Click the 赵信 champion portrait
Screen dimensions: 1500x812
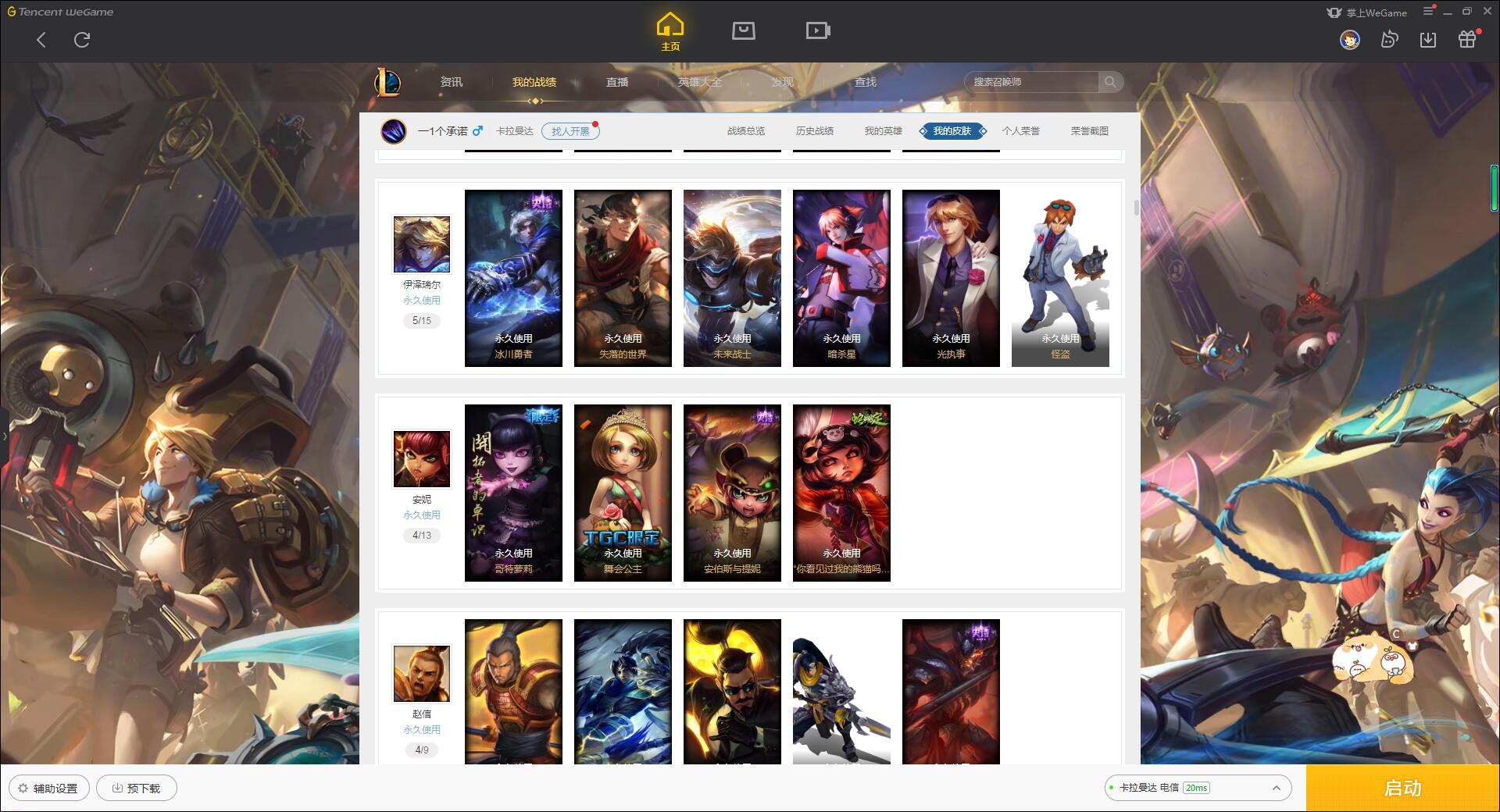(422, 674)
